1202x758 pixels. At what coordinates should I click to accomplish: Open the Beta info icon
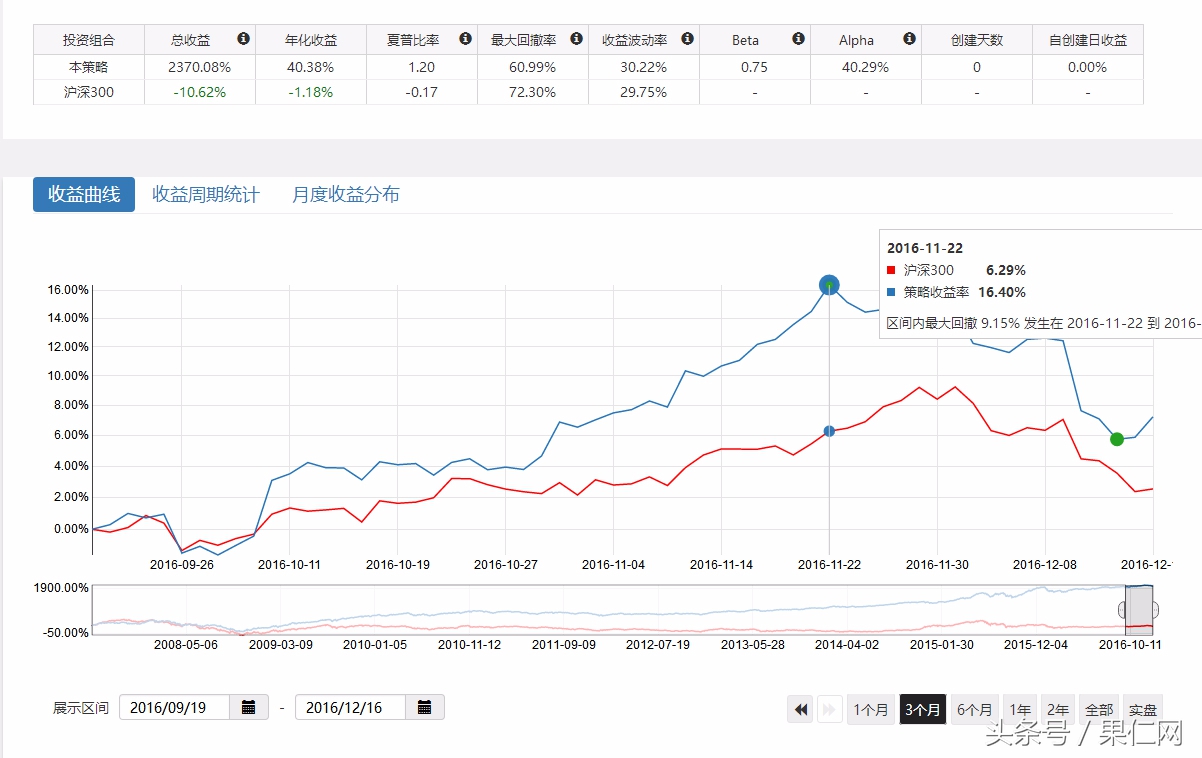(x=796, y=39)
